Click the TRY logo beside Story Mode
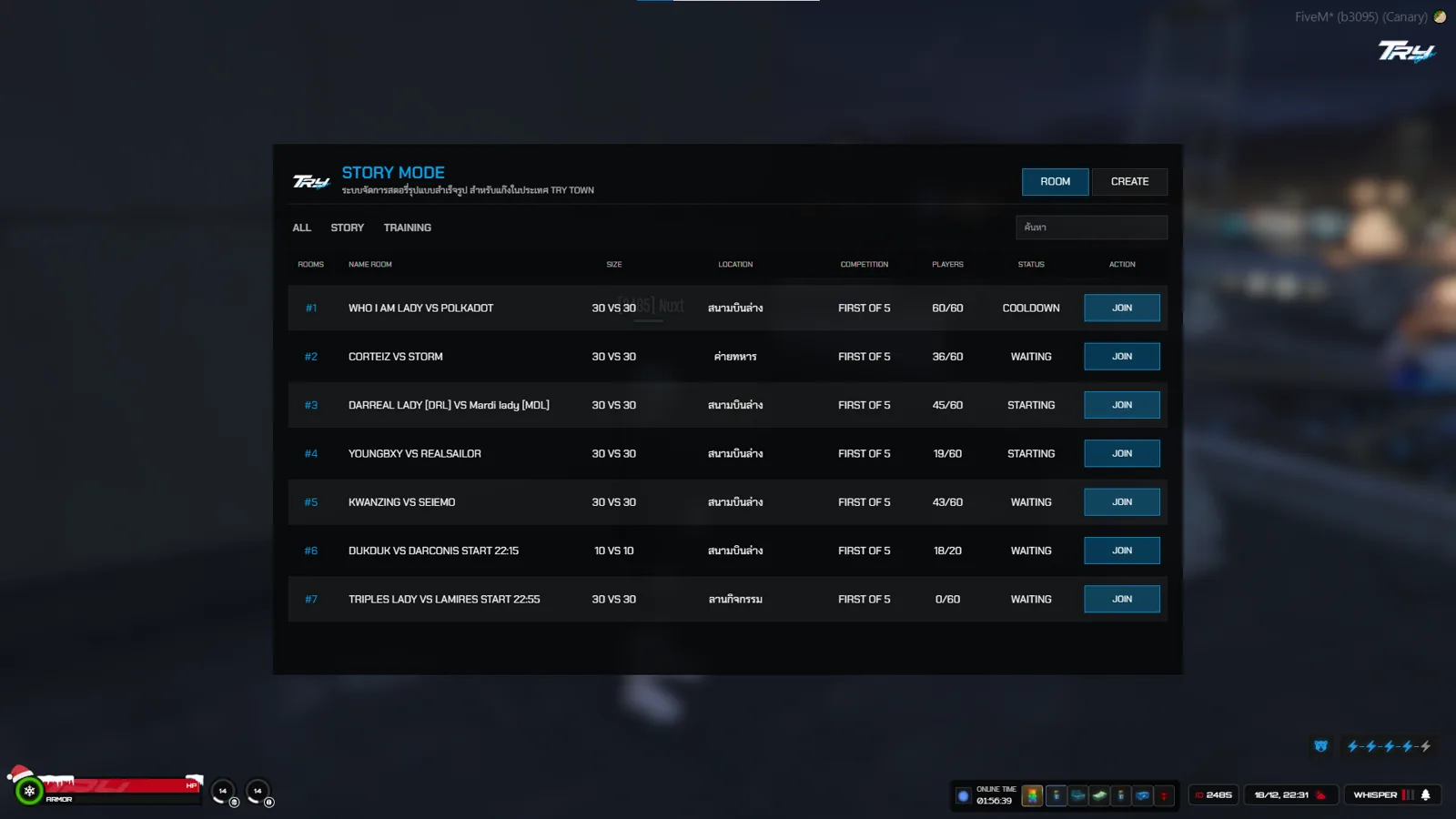This screenshot has height=819, width=1456. pyautogui.click(x=311, y=181)
